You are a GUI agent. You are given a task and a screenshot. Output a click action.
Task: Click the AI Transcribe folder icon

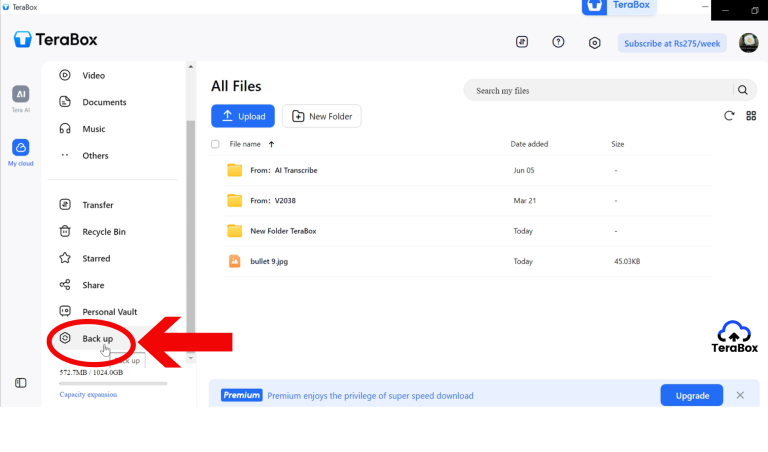235,170
